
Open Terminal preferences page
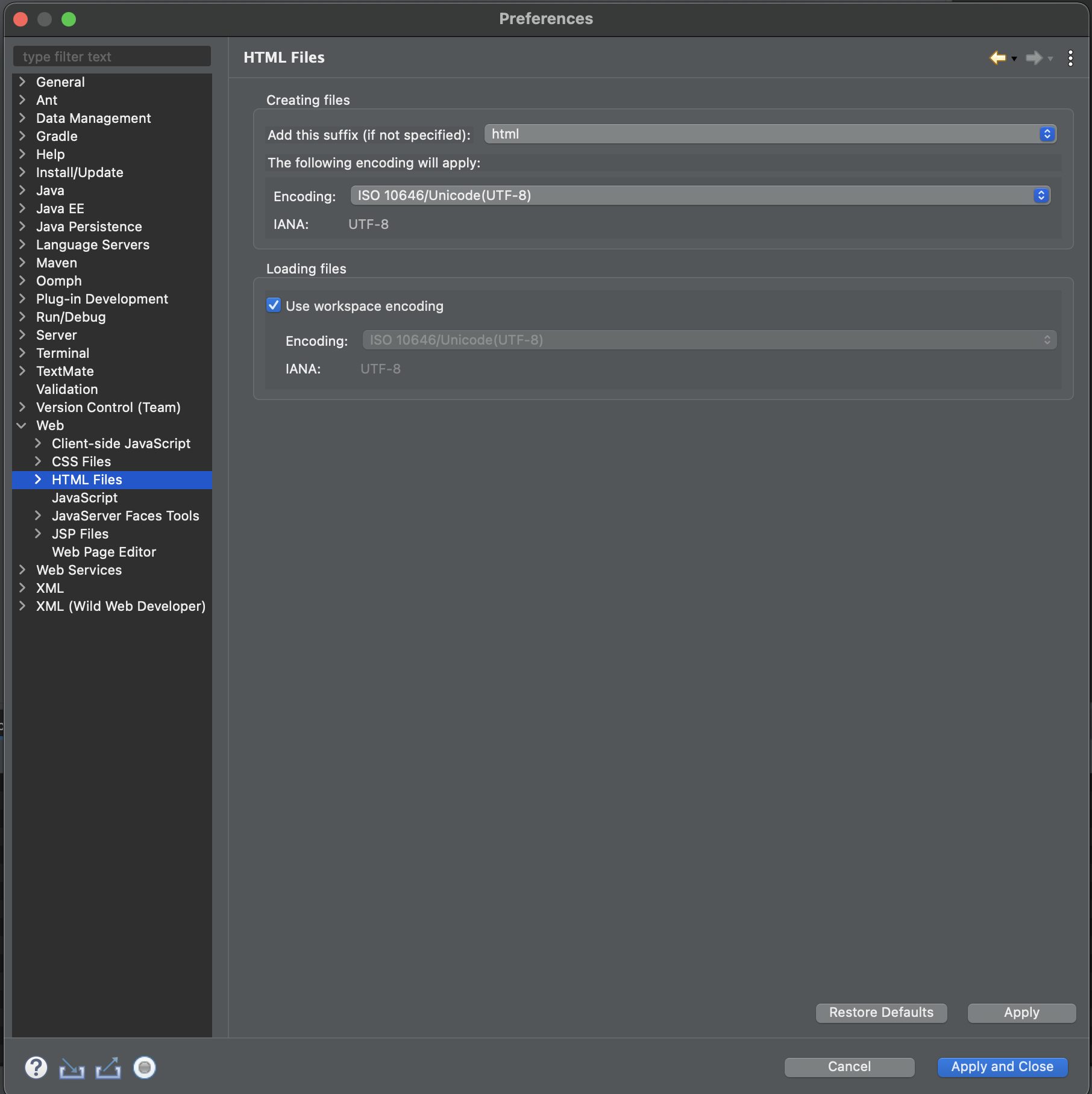(x=63, y=353)
